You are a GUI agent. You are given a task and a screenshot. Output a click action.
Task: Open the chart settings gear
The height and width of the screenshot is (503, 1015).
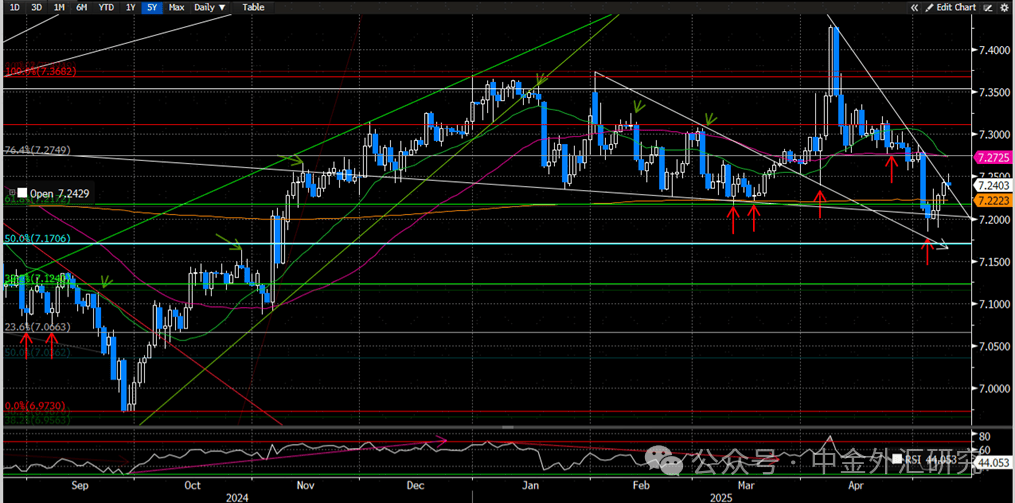1007,7
